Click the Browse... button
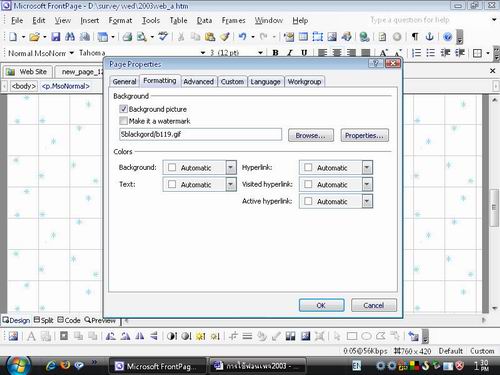Image resolution: width=500 pixels, height=375 pixels. (311, 135)
